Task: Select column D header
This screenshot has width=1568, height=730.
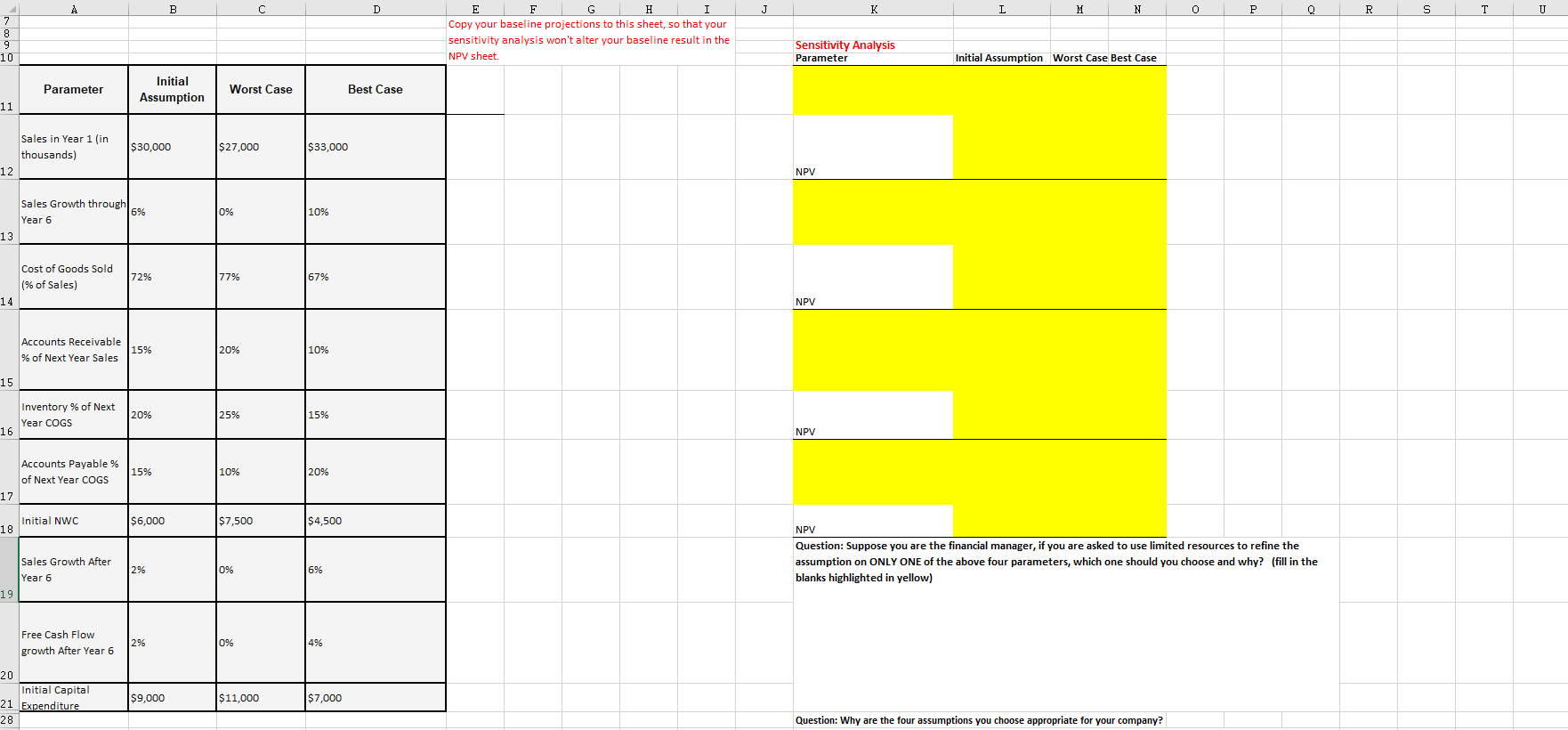Action: (376, 9)
